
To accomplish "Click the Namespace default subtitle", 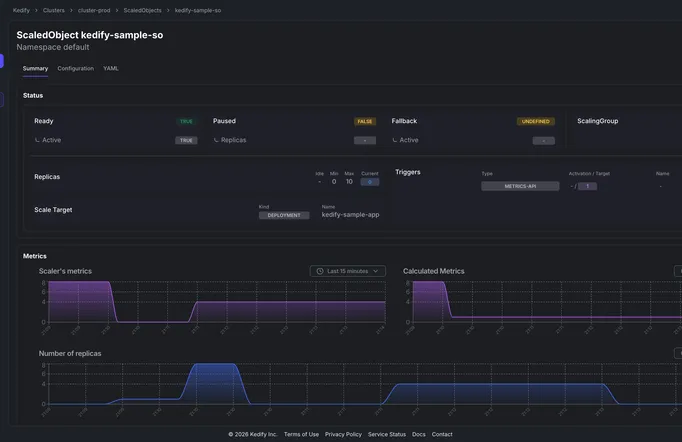I will pyautogui.click(x=53, y=47).
